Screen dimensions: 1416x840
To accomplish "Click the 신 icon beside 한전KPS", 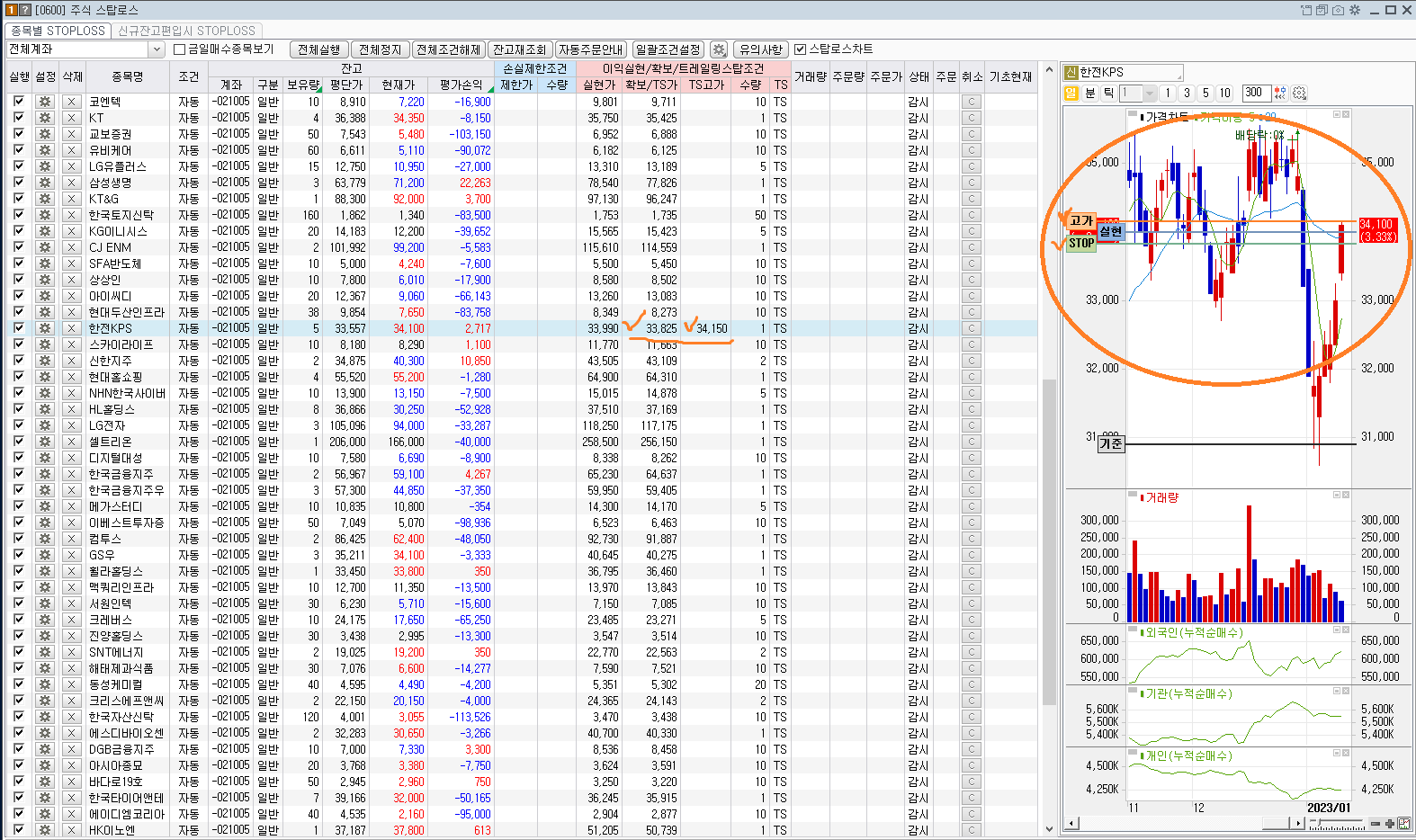I will [x=1071, y=72].
